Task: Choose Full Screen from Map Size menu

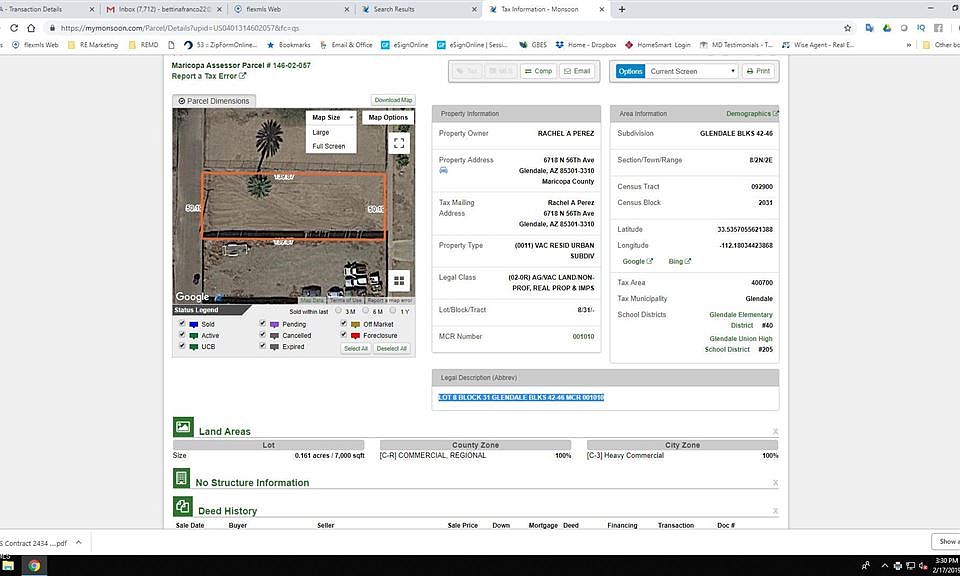Action: (329, 146)
